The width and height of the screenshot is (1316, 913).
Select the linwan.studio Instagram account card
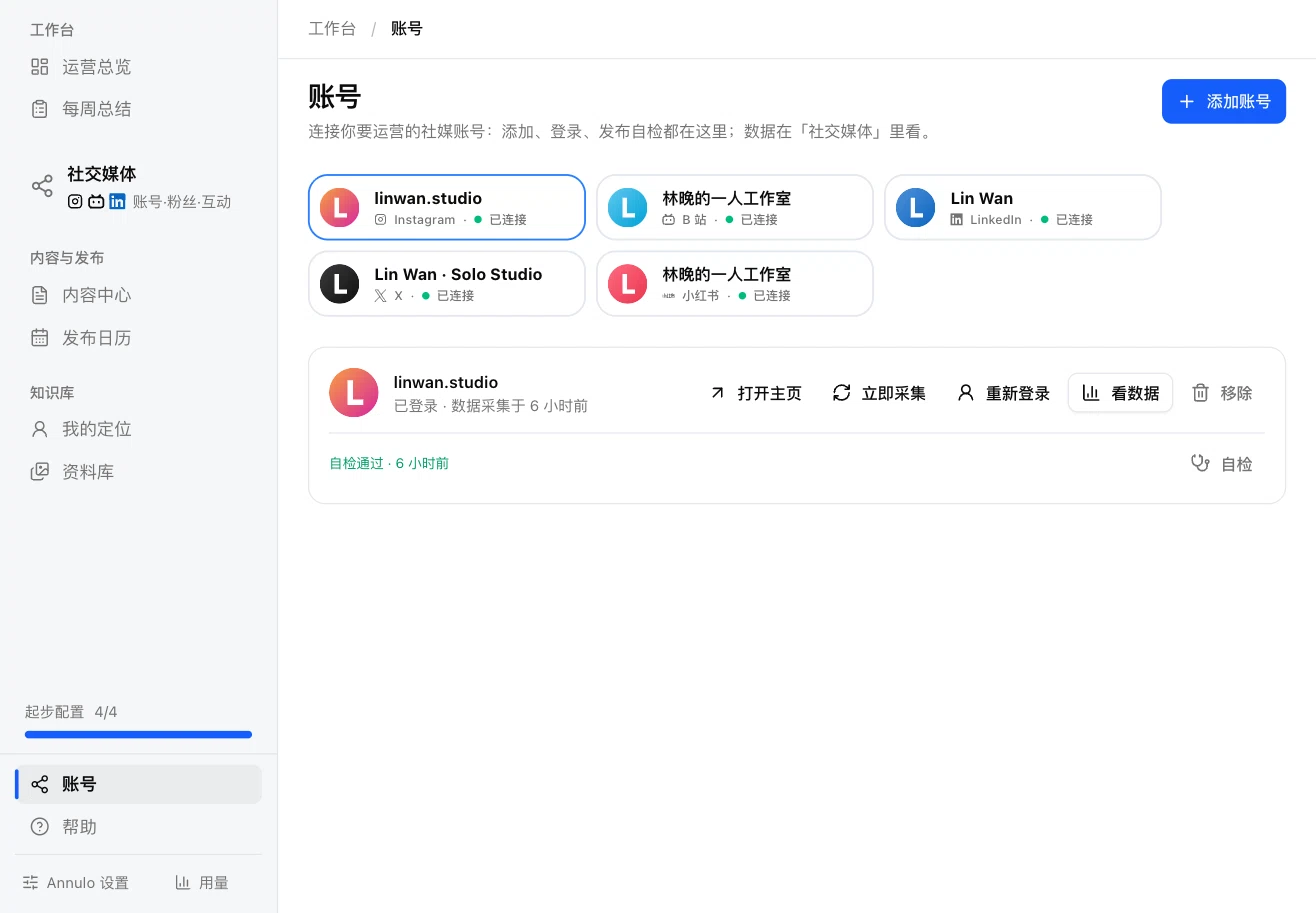tap(447, 208)
